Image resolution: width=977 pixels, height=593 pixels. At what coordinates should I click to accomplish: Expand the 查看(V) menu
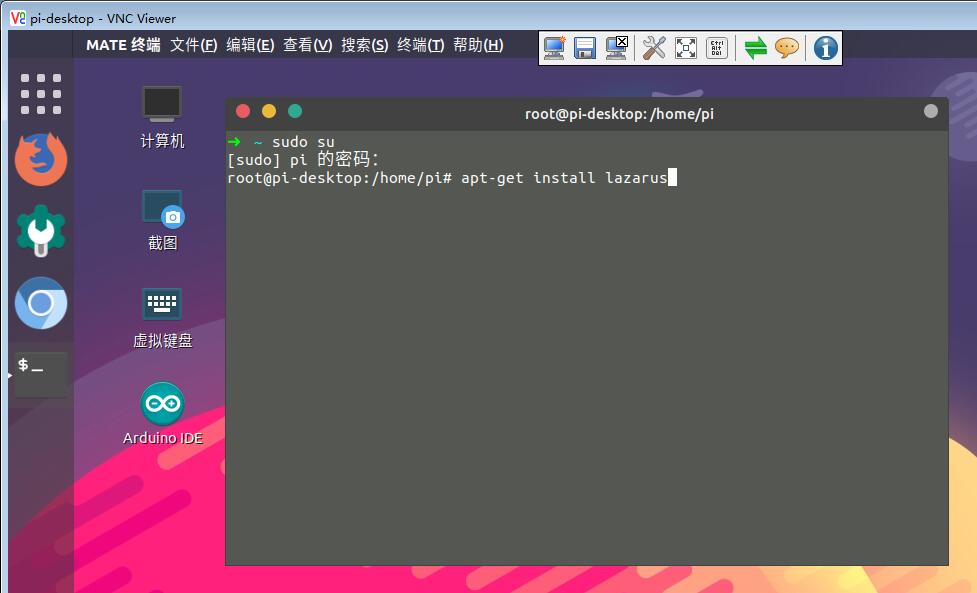tap(307, 45)
